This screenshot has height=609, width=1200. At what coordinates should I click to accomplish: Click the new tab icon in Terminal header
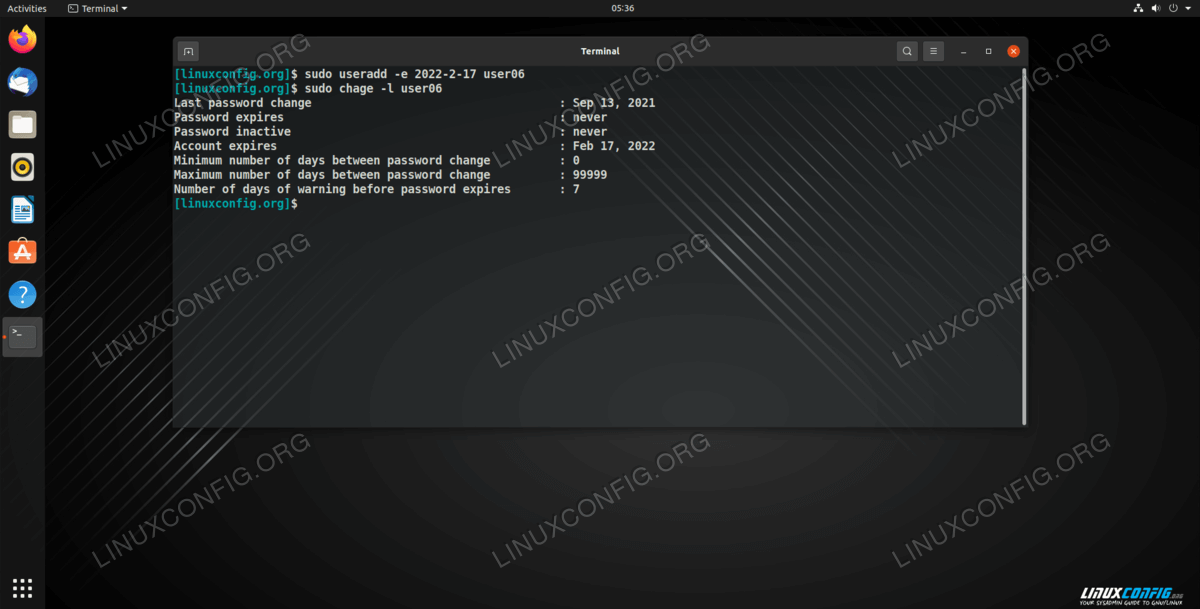click(x=188, y=51)
